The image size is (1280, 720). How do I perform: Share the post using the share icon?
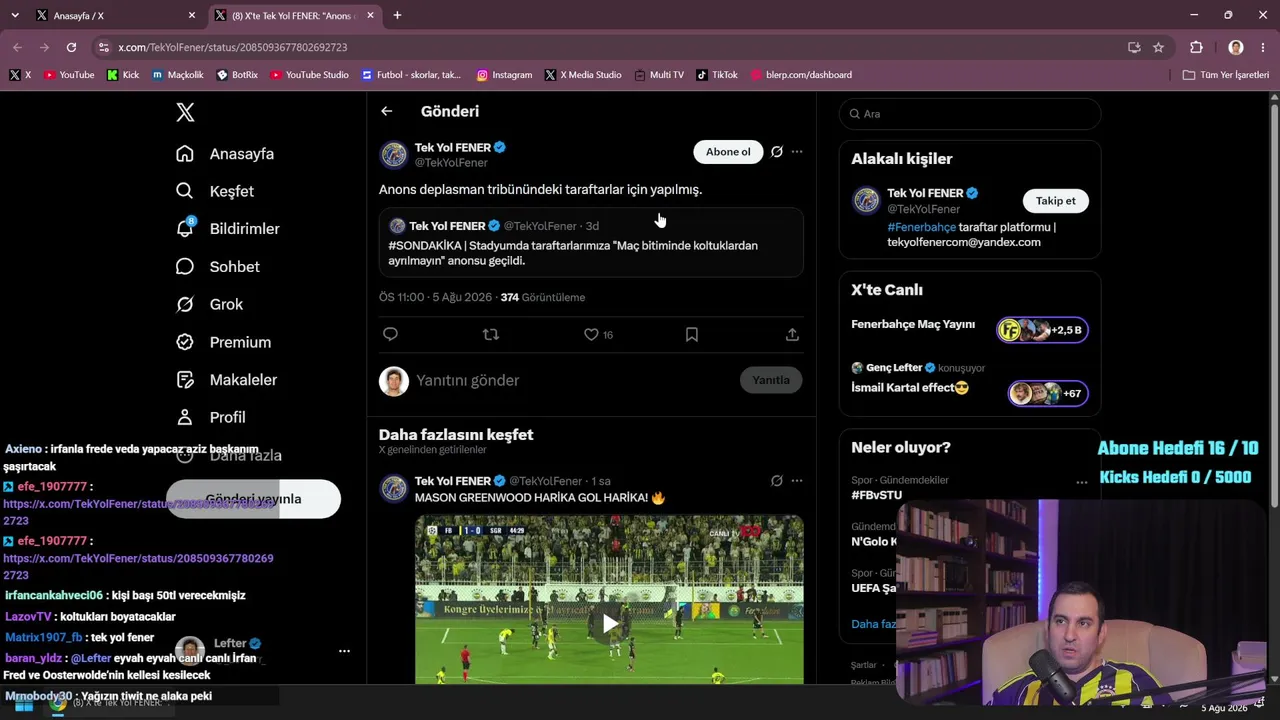tap(792, 335)
